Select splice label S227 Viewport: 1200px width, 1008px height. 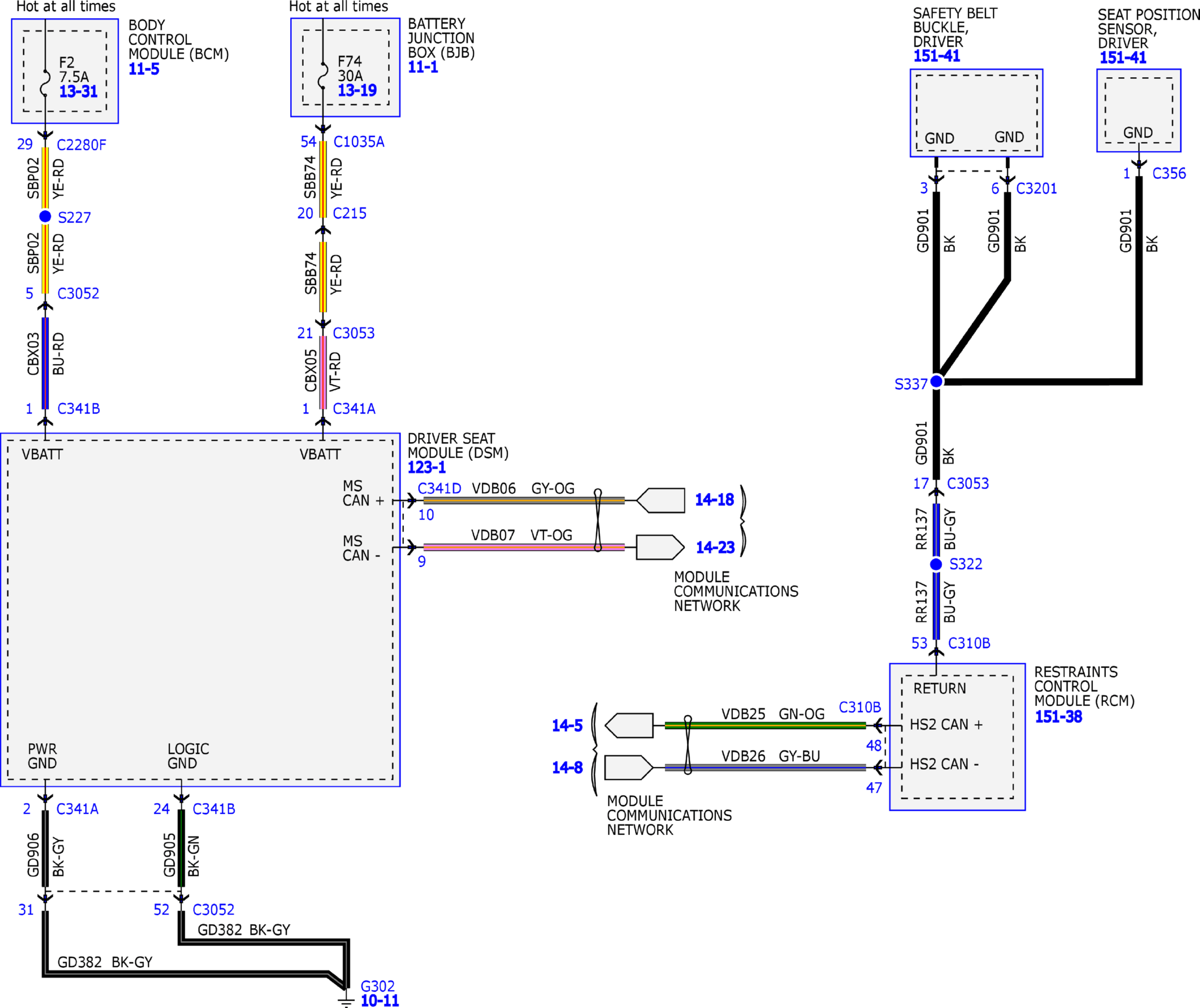(x=74, y=217)
